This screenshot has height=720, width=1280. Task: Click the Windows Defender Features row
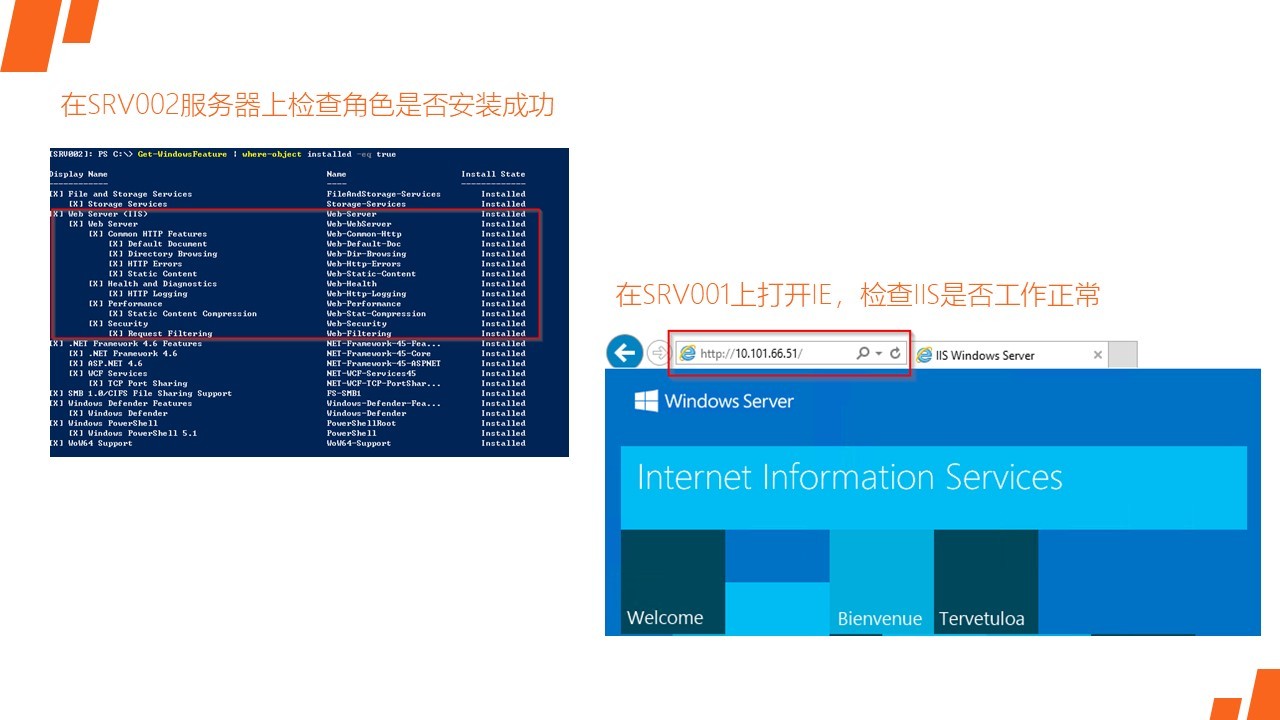(x=288, y=404)
